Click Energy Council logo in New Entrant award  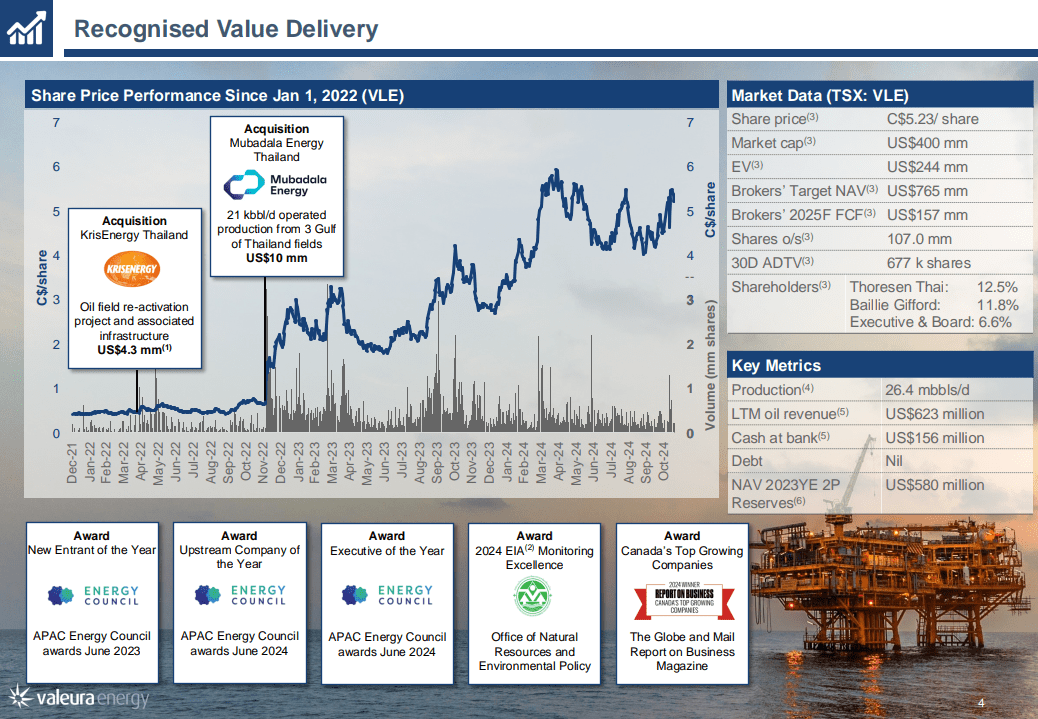coord(91,596)
